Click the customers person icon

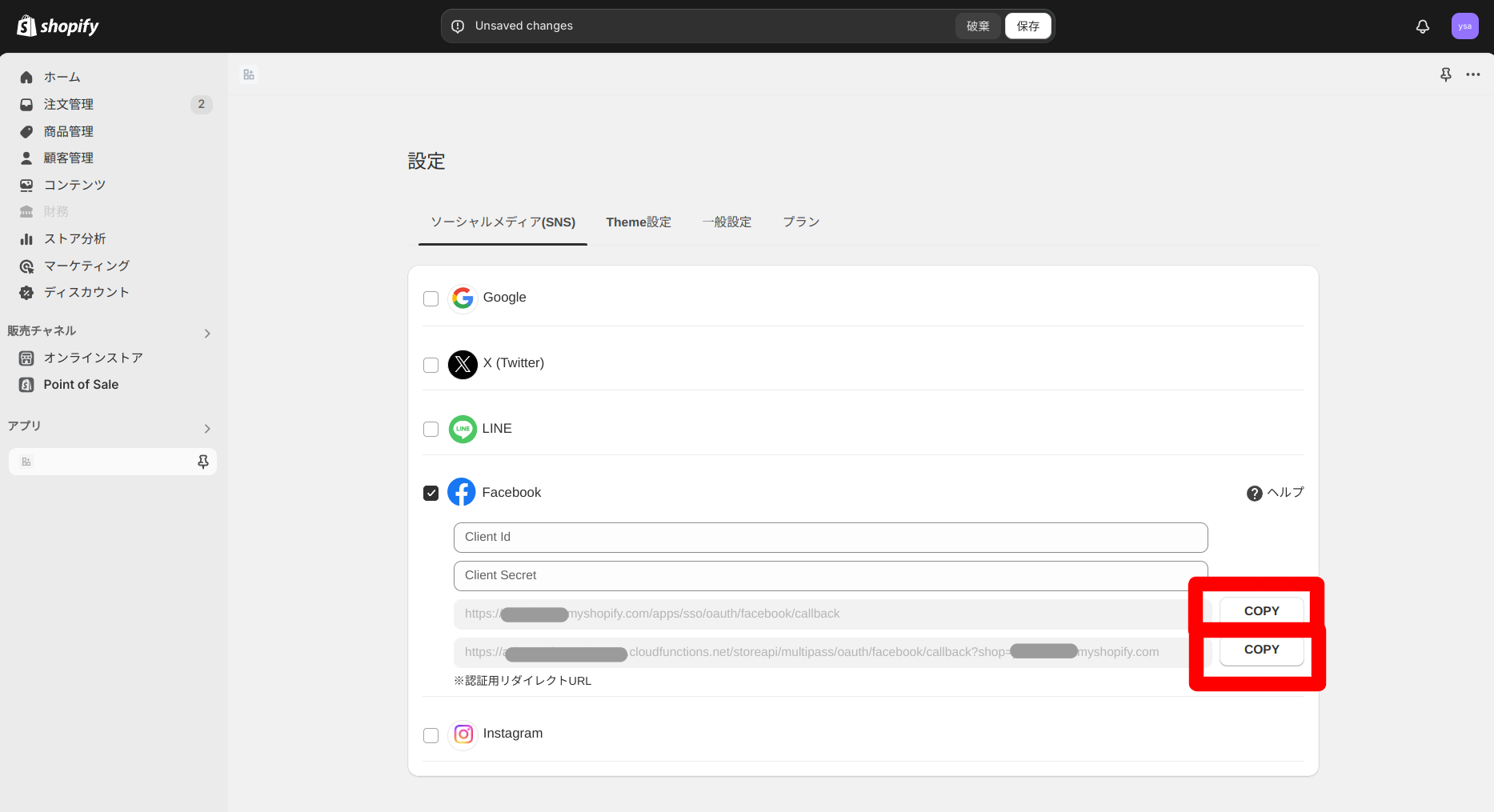pos(26,158)
